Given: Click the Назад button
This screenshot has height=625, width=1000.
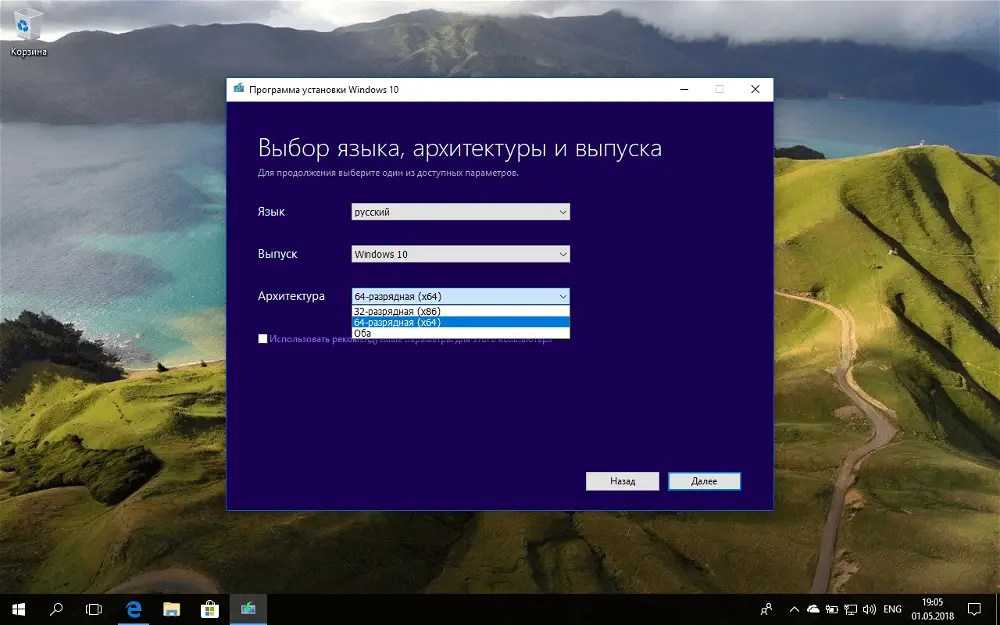Looking at the screenshot, I should click(x=622, y=482).
